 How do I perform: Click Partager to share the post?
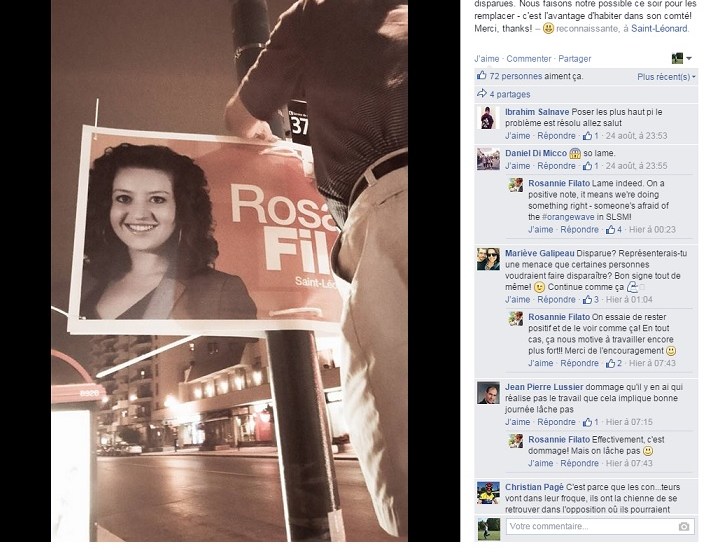click(575, 59)
